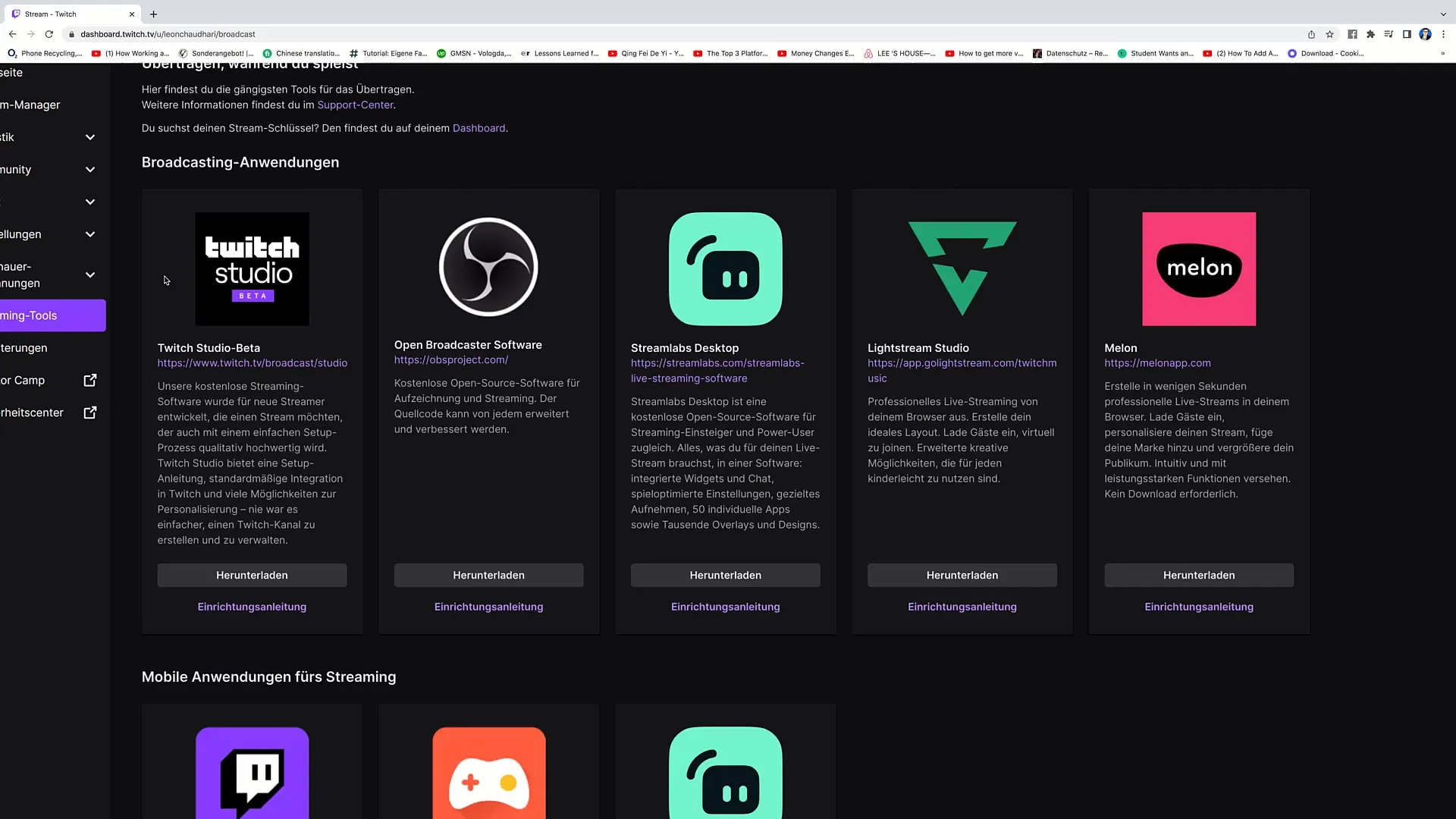Open Chrome's three-dot menu
The width and height of the screenshot is (1456, 819).
tap(1443, 34)
